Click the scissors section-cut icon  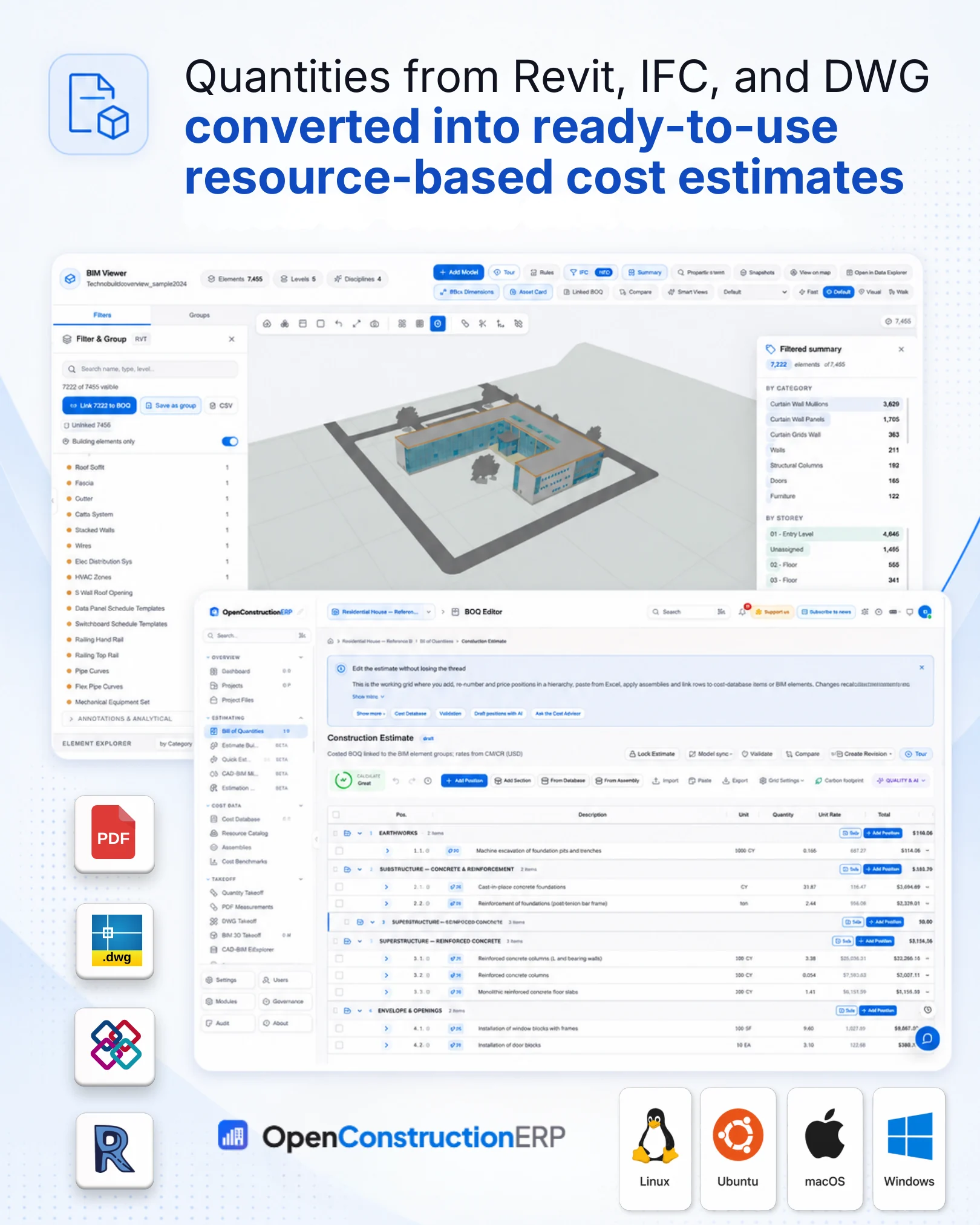pyautogui.click(x=483, y=324)
